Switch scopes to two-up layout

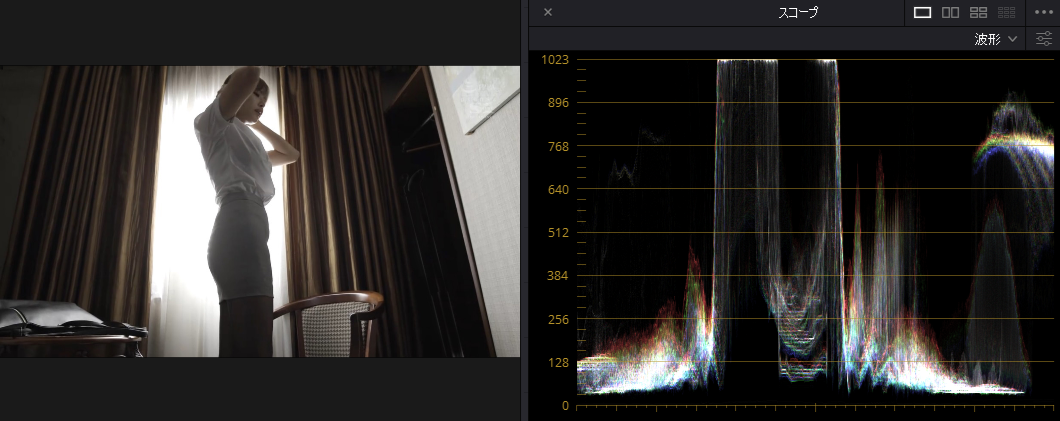(x=950, y=12)
